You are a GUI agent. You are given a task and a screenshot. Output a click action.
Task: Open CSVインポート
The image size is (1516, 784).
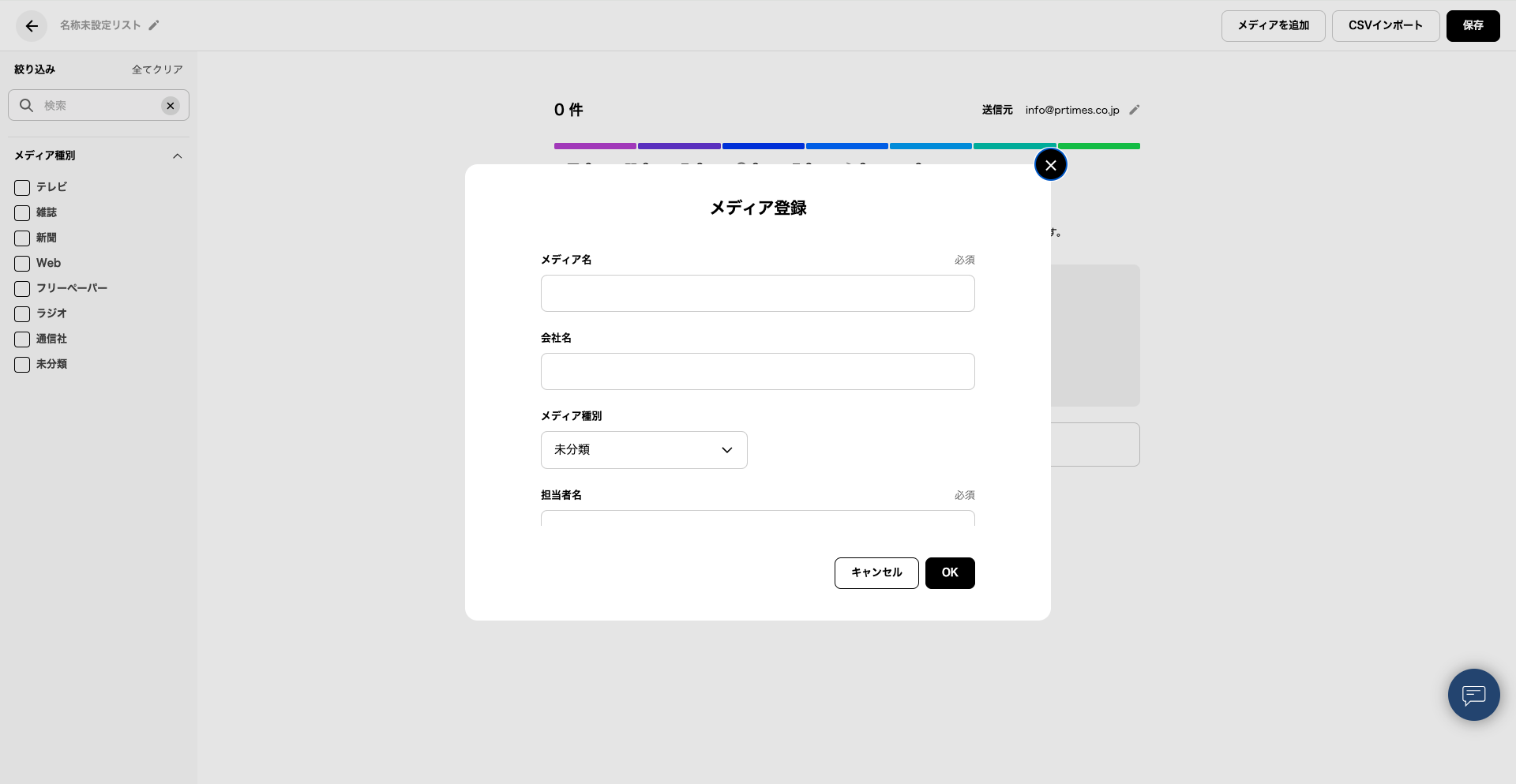[x=1385, y=26]
